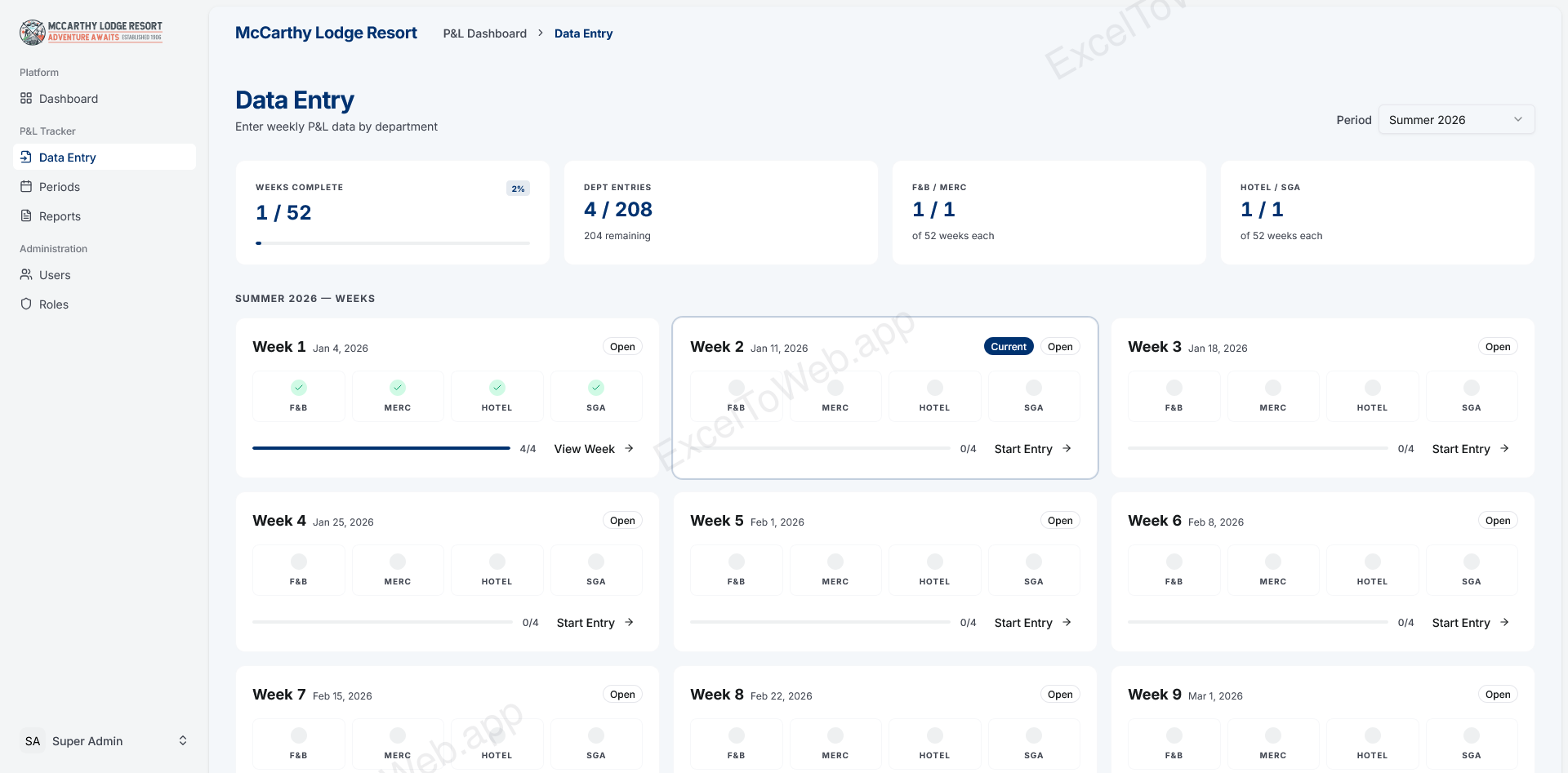Open the Reports sidebar item
The height and width of the screenshot is (773, 1568).
tap(60, 215)
